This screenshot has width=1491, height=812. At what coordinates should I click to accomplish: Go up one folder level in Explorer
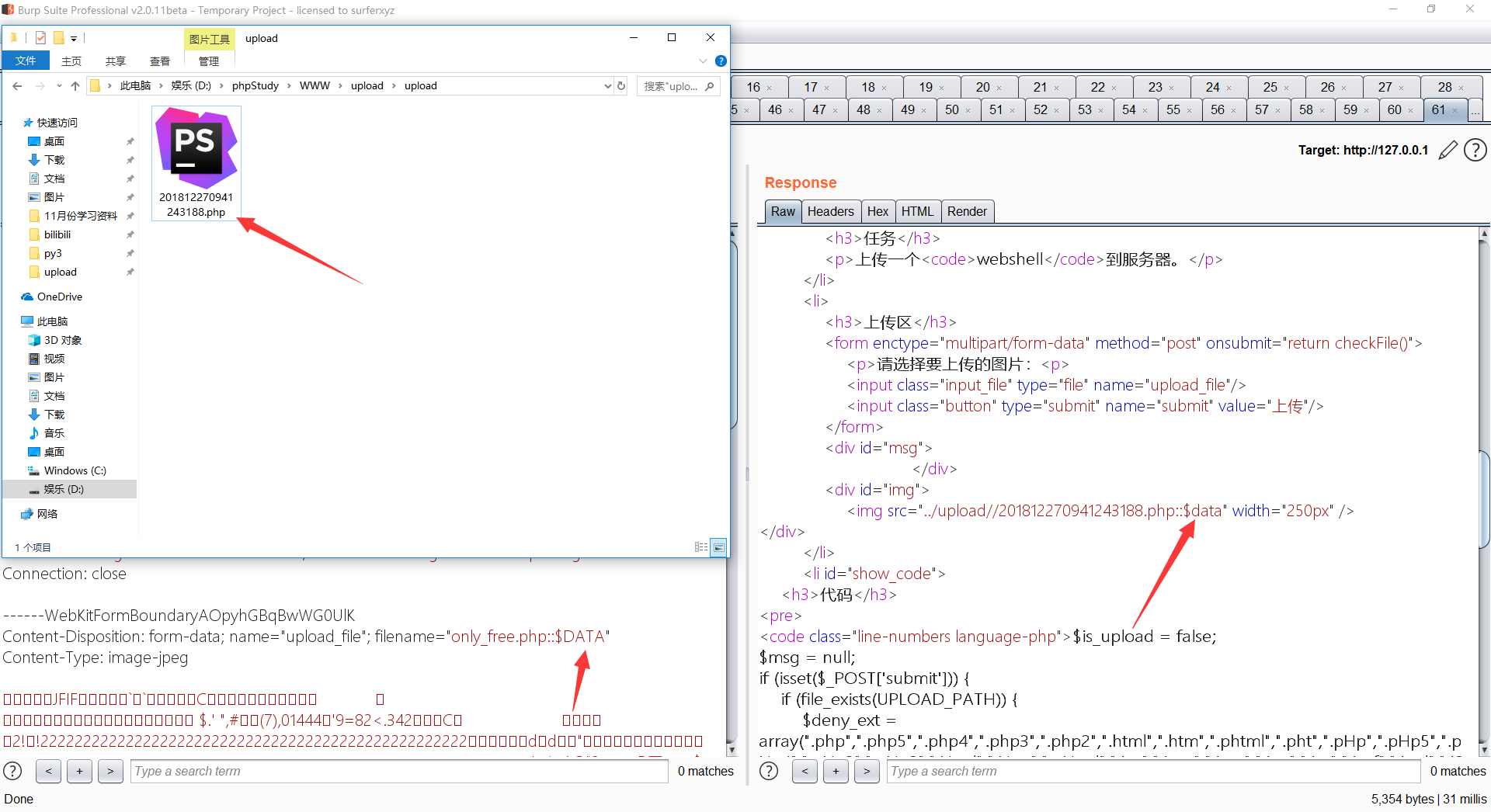tap(75, 86)
